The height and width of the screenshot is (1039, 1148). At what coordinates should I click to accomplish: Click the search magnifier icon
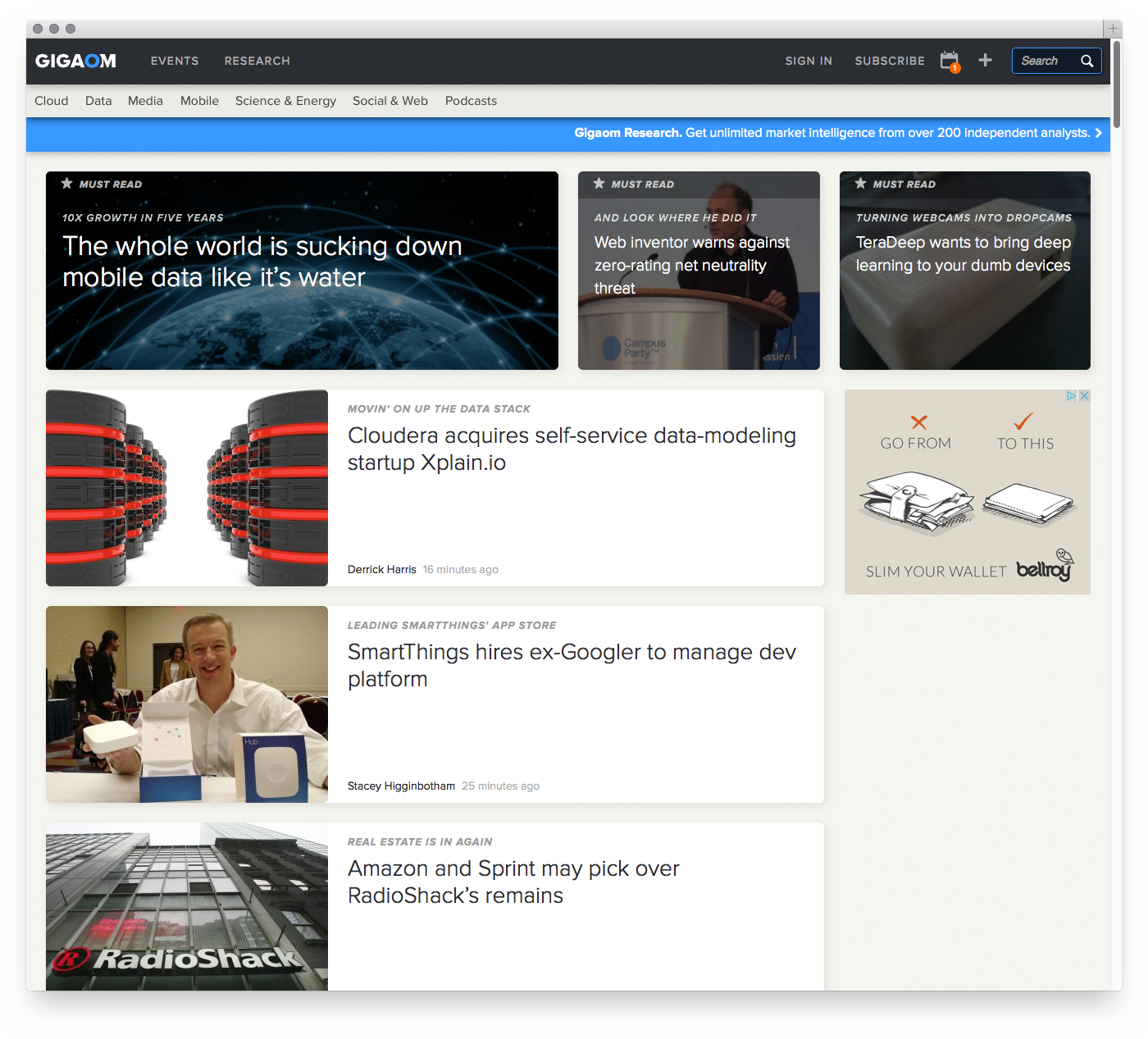point(1086,61)
